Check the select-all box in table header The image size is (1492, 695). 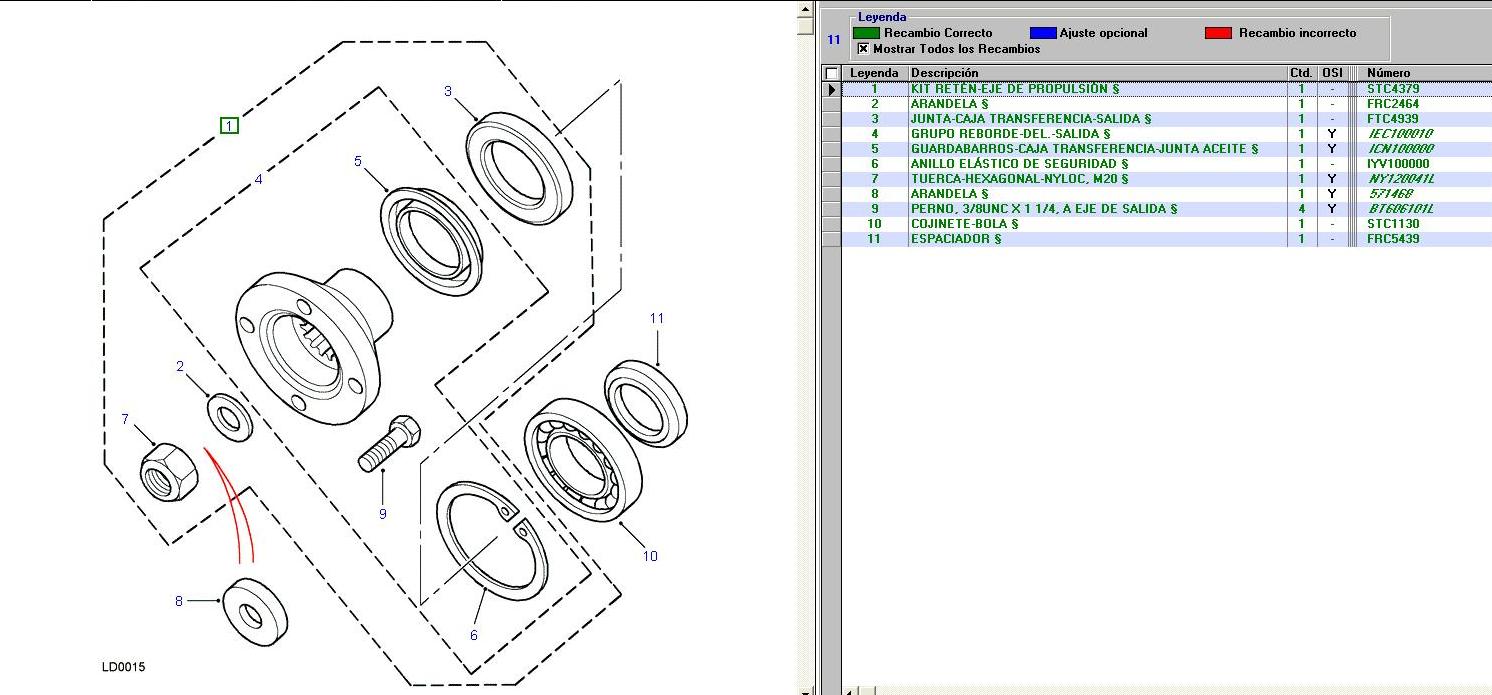(831, 73)
